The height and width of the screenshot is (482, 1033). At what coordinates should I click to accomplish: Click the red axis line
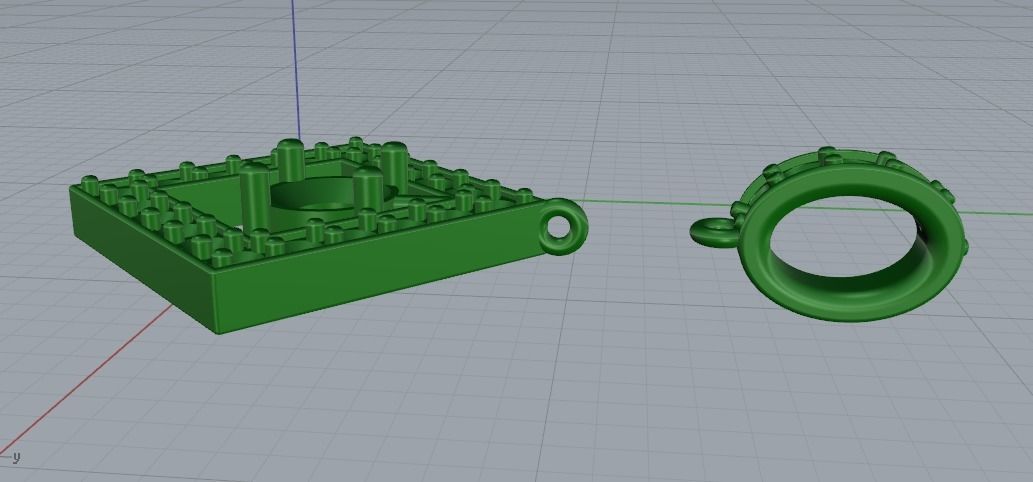(x=86, y=381)
